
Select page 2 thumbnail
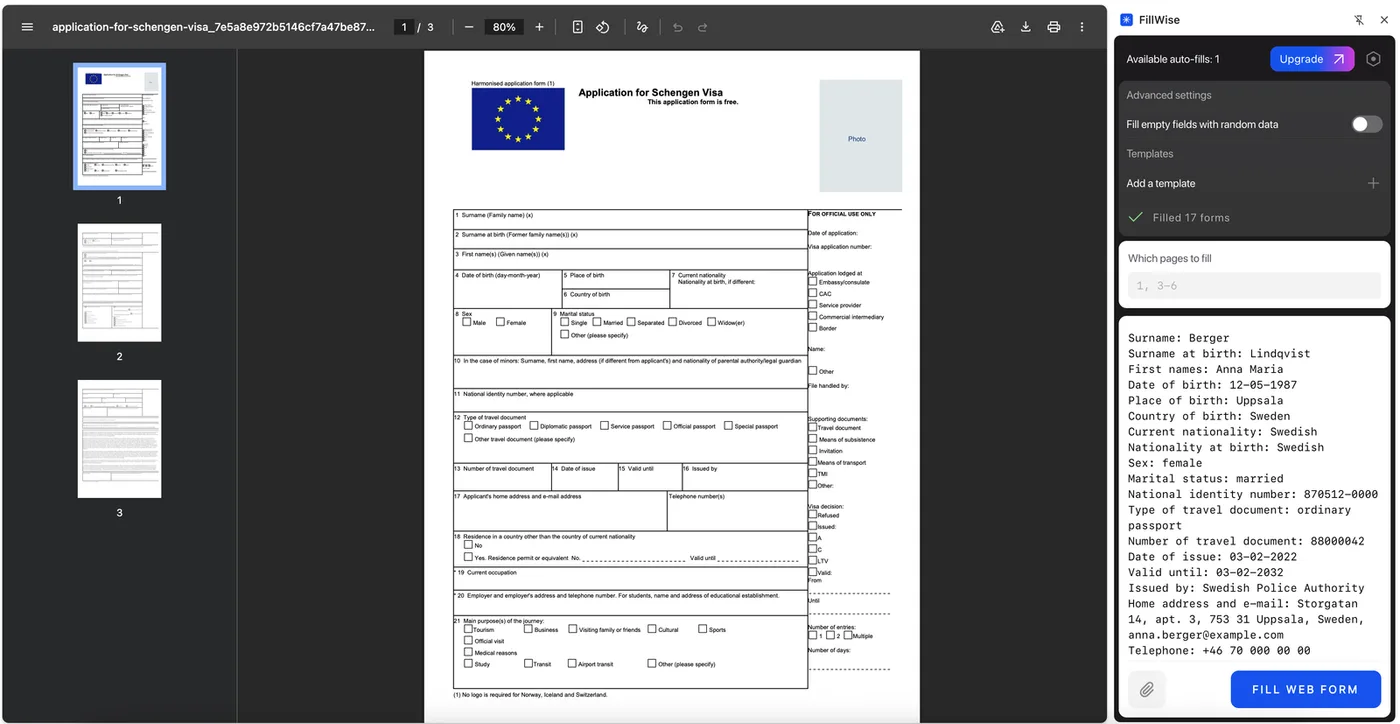point(119,282)
